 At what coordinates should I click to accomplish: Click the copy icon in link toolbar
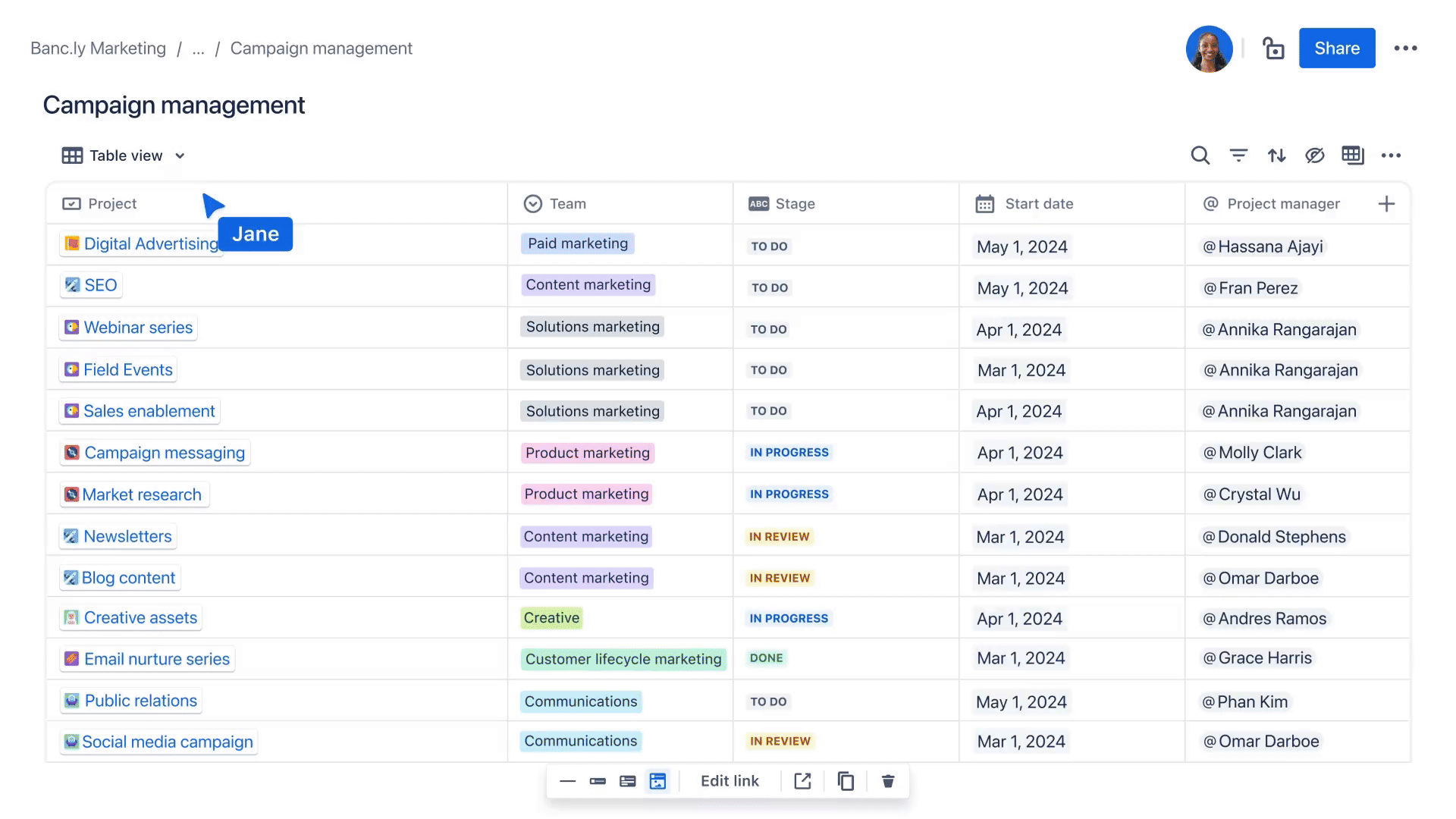point(844,781)
